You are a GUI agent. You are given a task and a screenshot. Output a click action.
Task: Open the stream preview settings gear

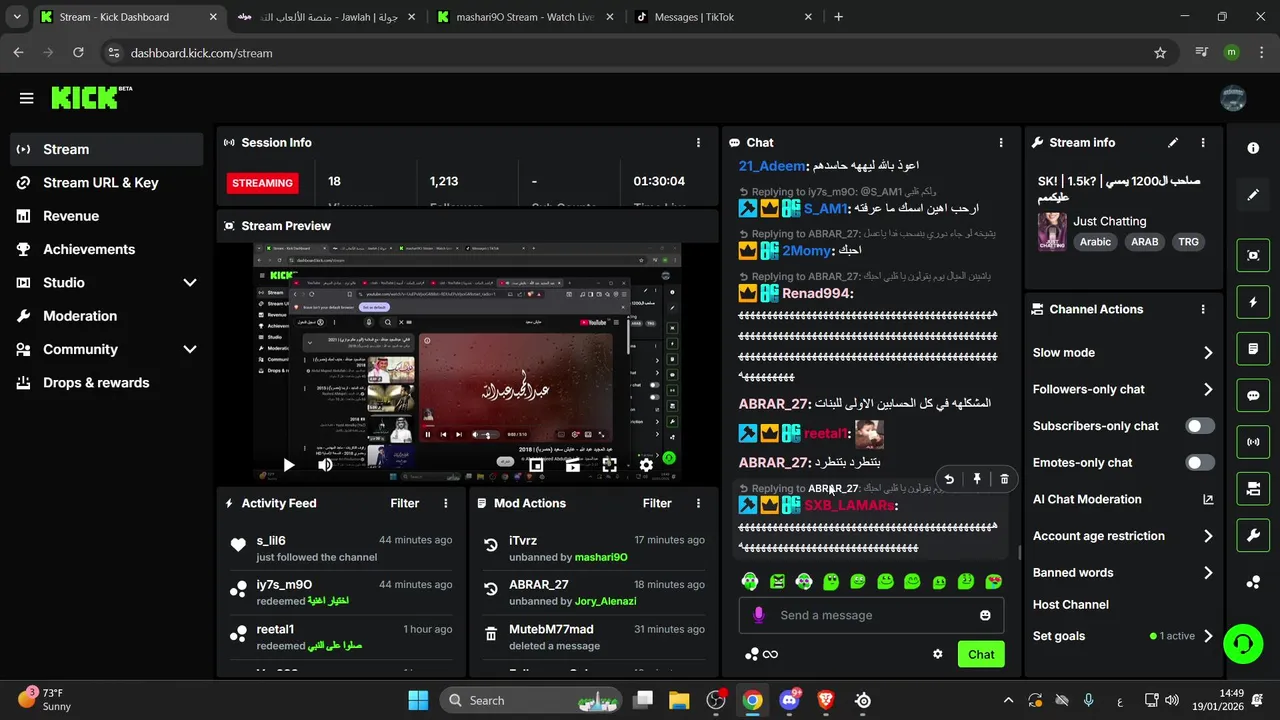click(646, 465)
